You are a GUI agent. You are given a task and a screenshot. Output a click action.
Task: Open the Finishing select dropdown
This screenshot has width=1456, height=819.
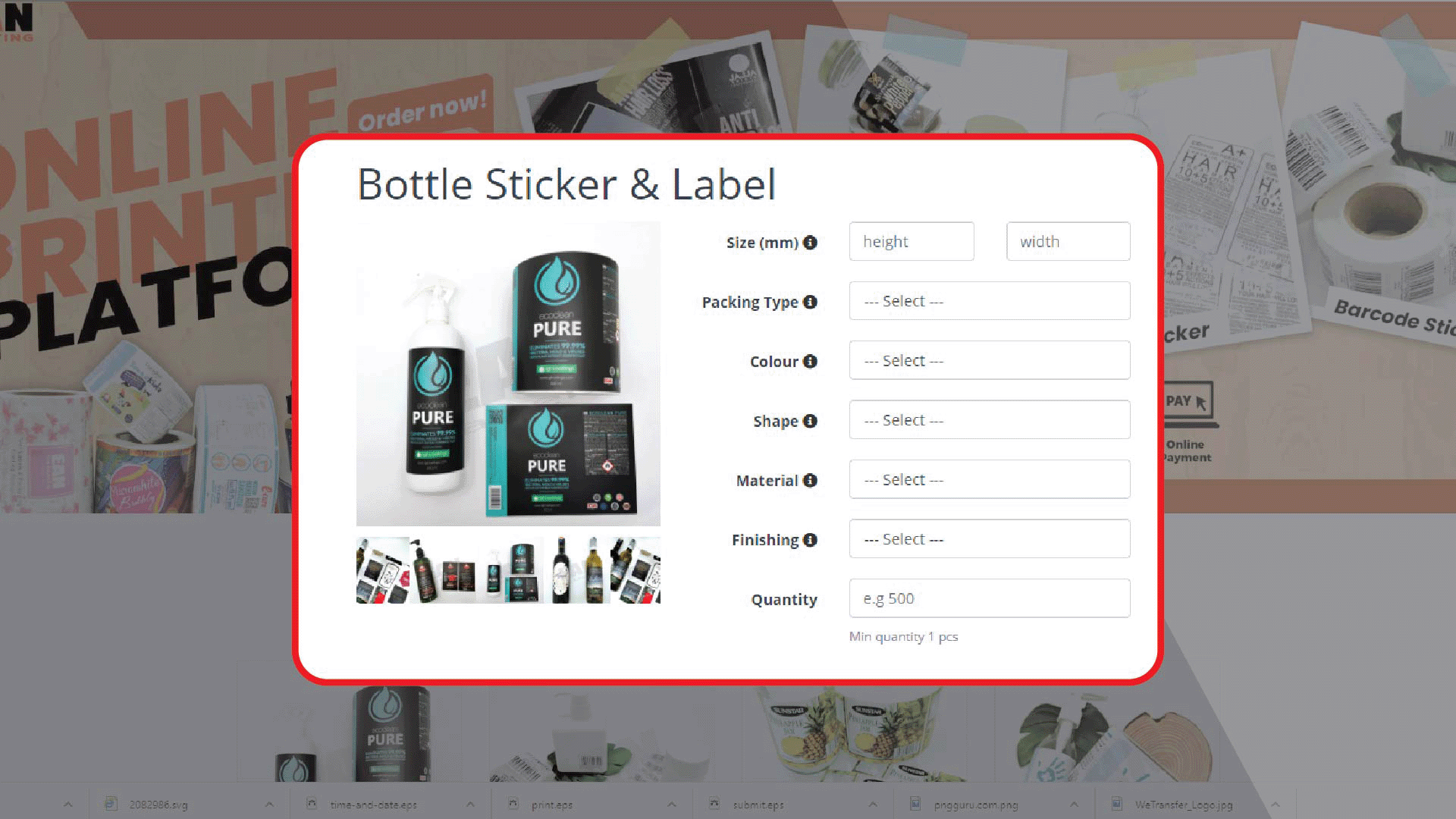(990, 538)
